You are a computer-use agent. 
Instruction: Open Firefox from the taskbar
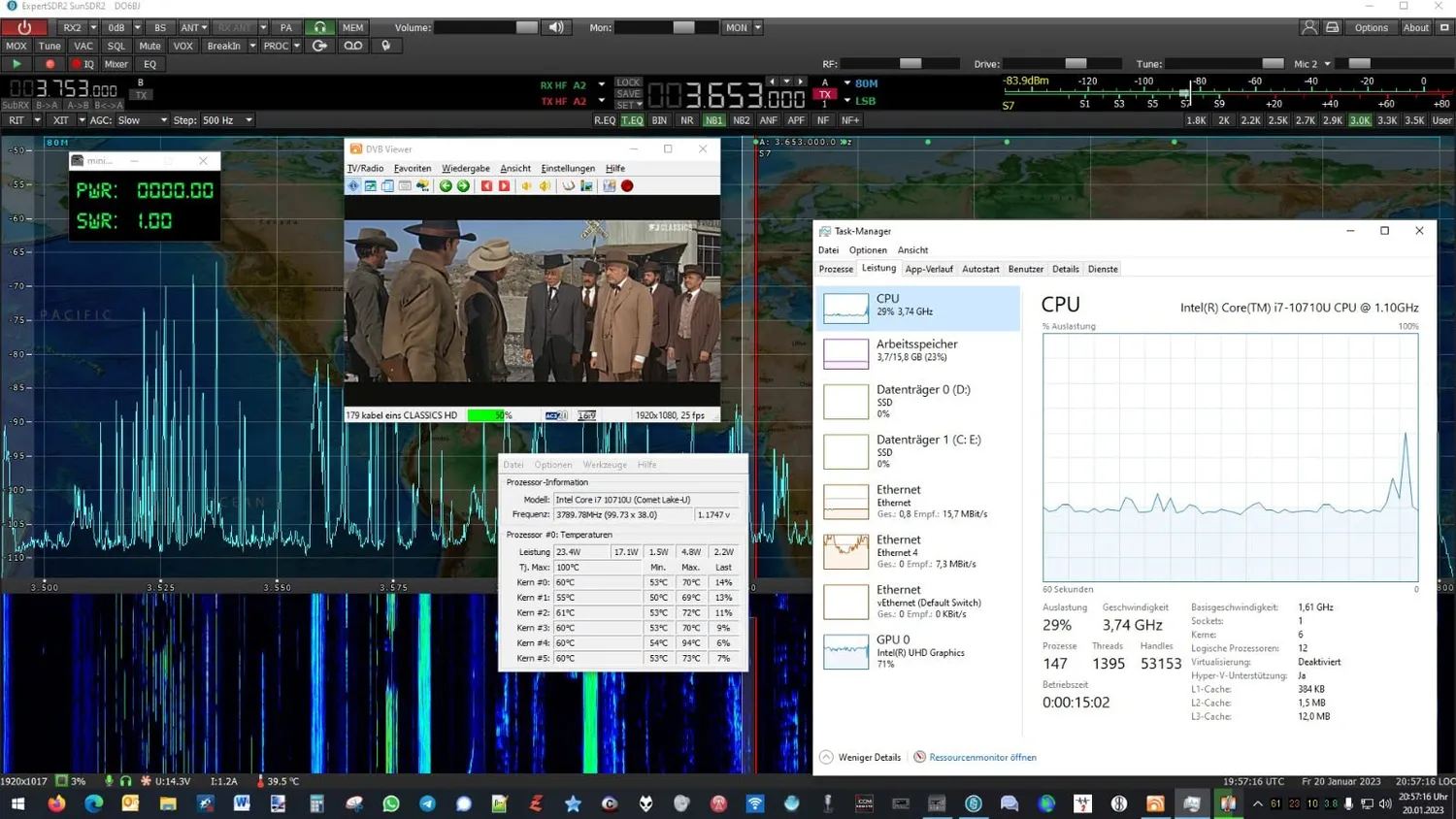point(56,803)
